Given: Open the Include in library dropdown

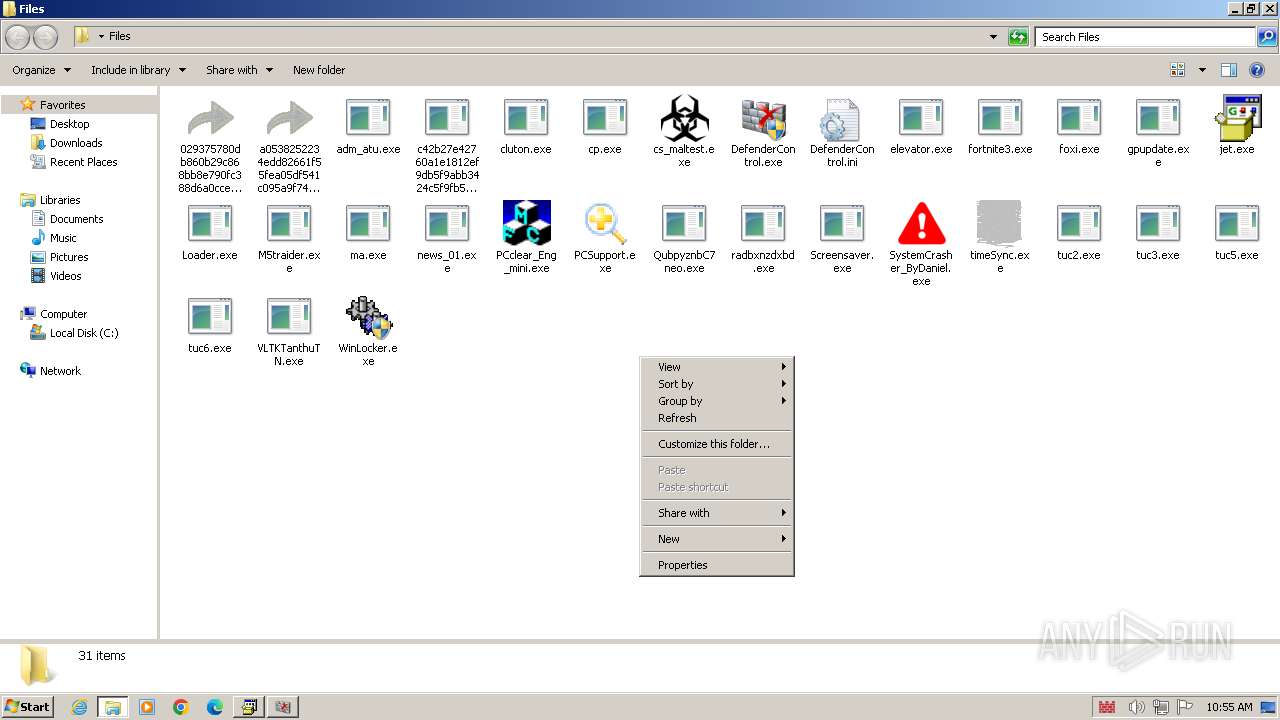Looking at the screenshot, I should [138, 70].
